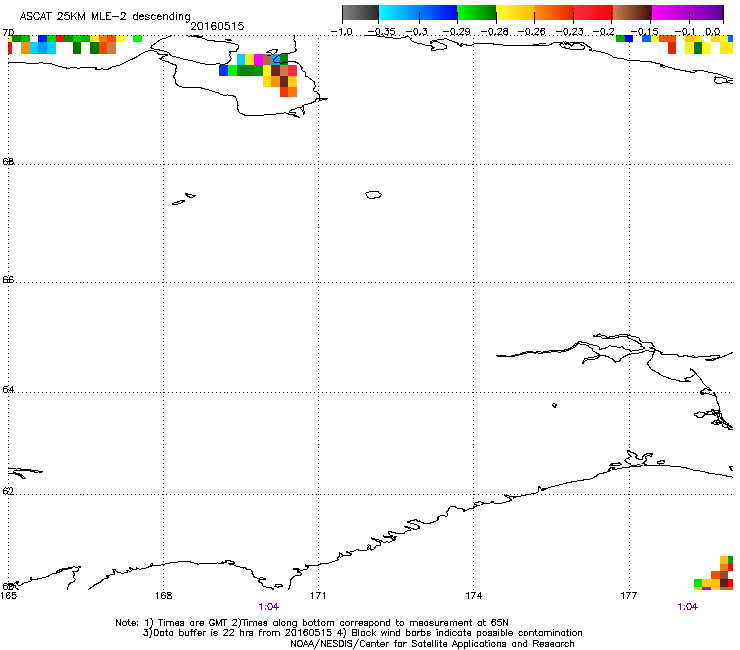Click the '-0.35' color scale label
Viewport: 740px width, 650px height.
381,32
